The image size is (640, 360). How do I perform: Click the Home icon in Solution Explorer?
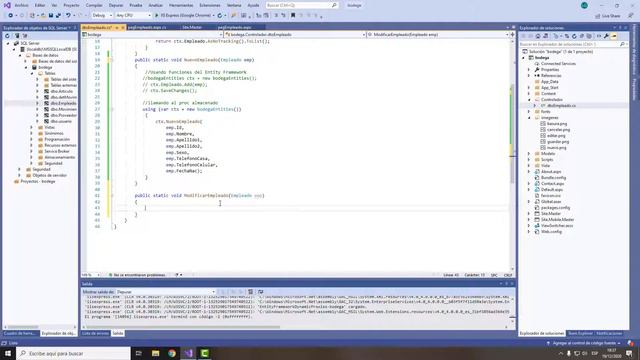(538, 36)
